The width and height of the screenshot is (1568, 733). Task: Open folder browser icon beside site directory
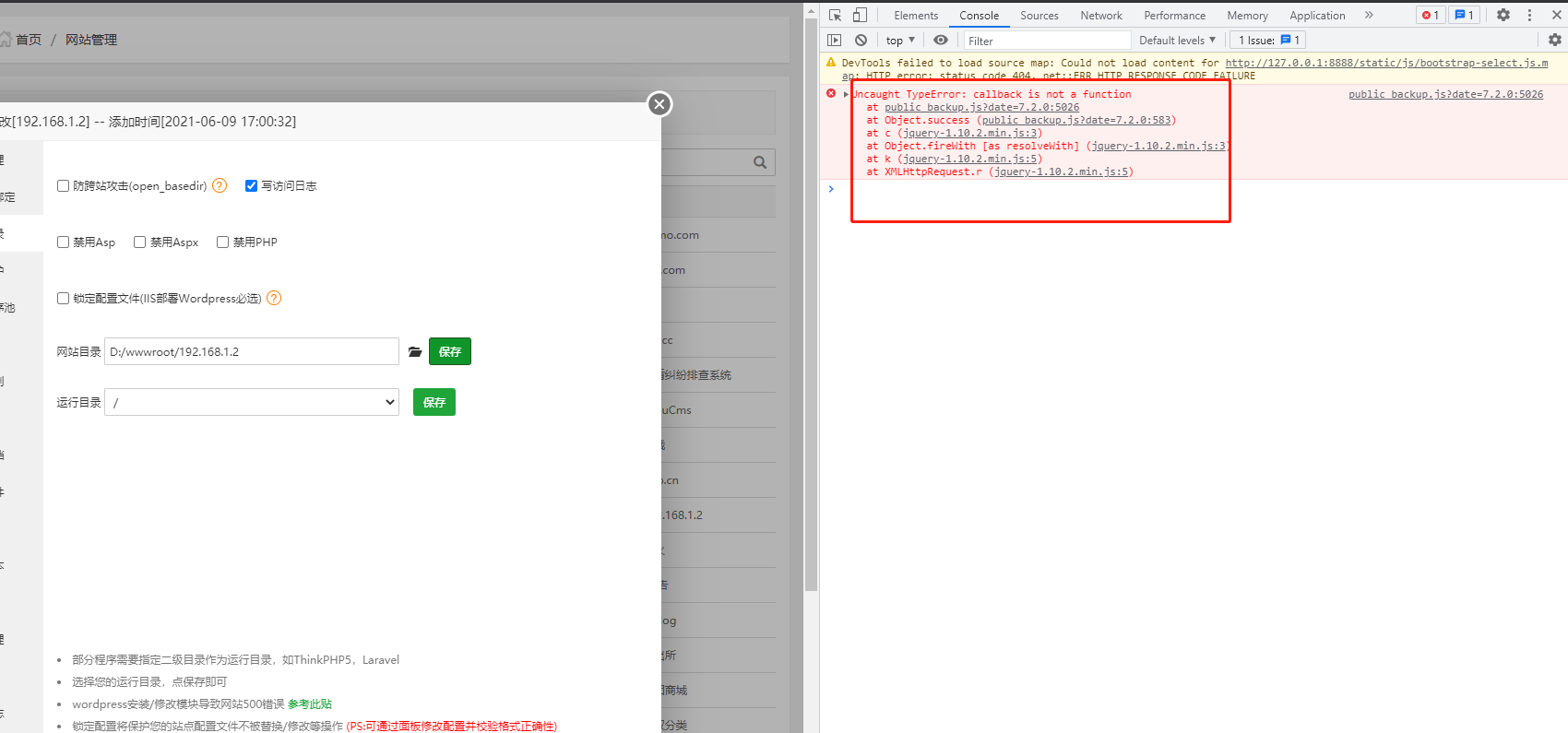click(415, 351)
